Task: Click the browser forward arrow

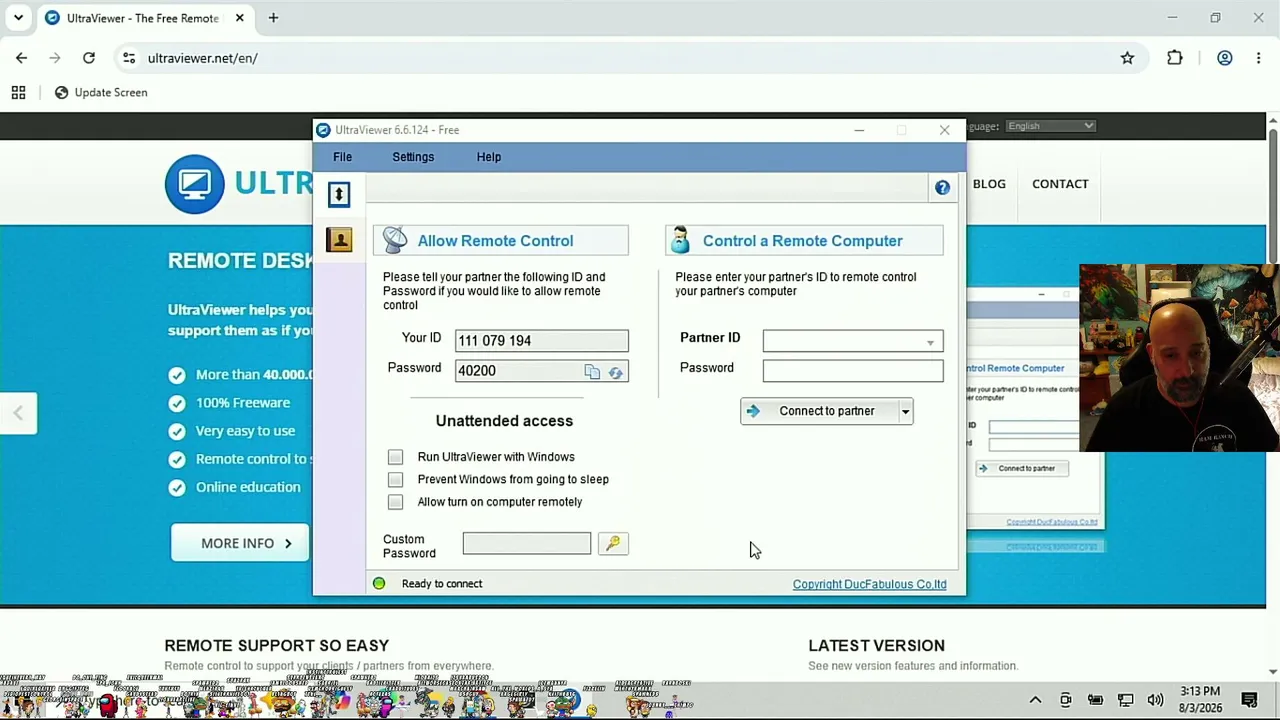Action: [x=55, y=58]
